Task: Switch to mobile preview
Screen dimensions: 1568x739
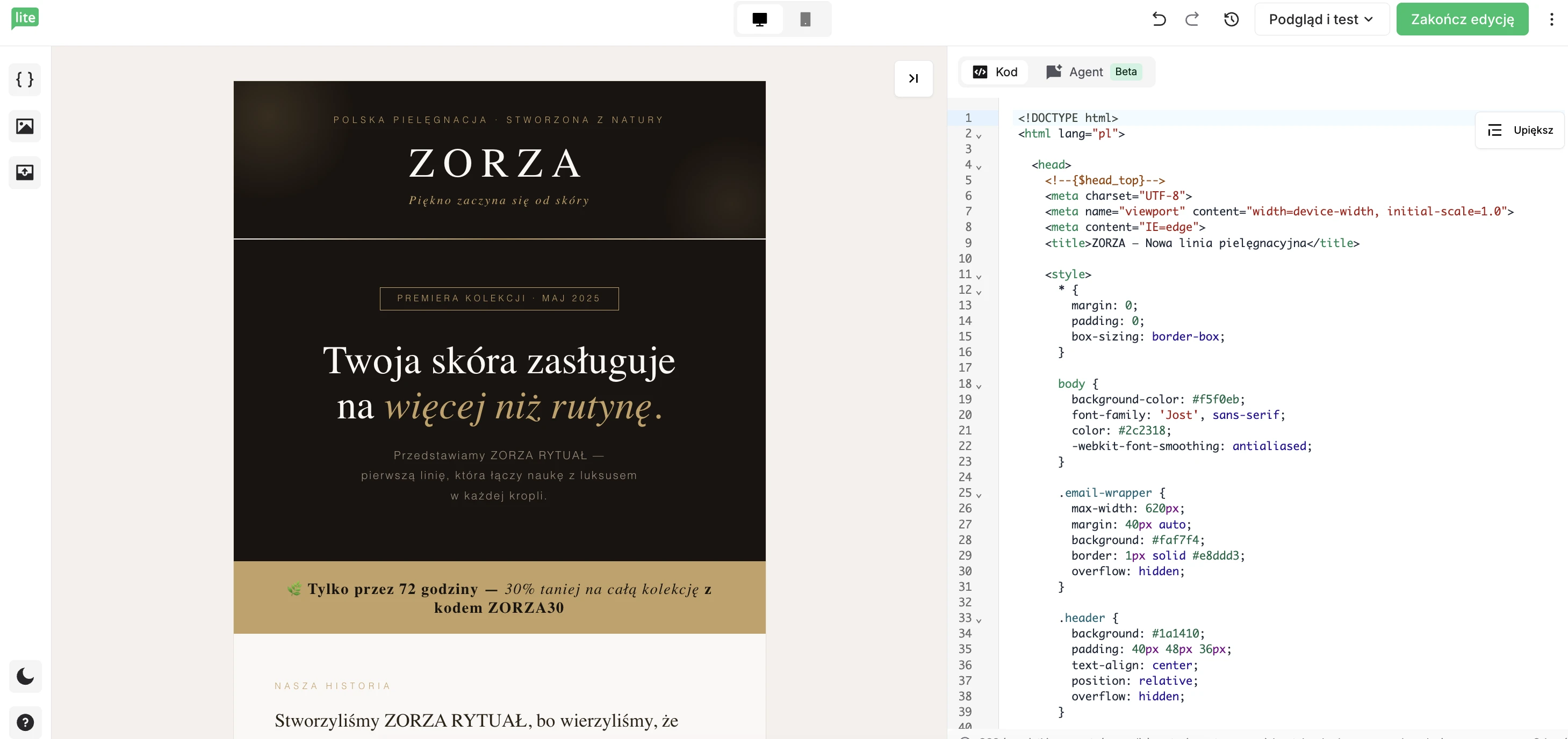Action: [x=805, y=19]
